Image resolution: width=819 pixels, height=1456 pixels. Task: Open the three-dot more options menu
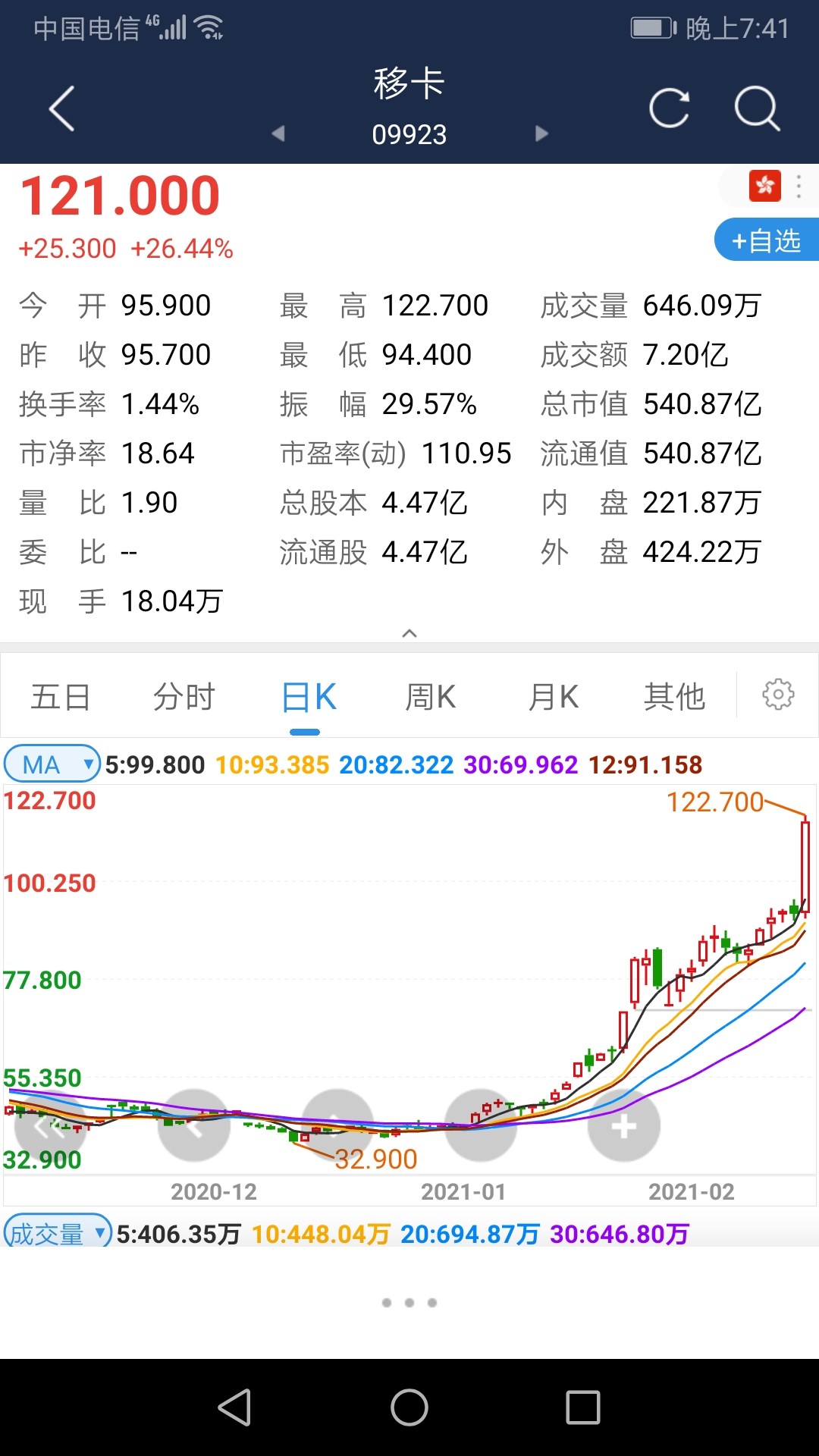[799, 187]
